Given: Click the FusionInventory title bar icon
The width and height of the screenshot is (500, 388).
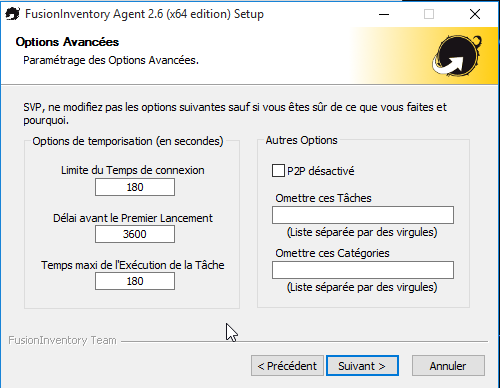Looking at the screenshot, I should (13, 14).
